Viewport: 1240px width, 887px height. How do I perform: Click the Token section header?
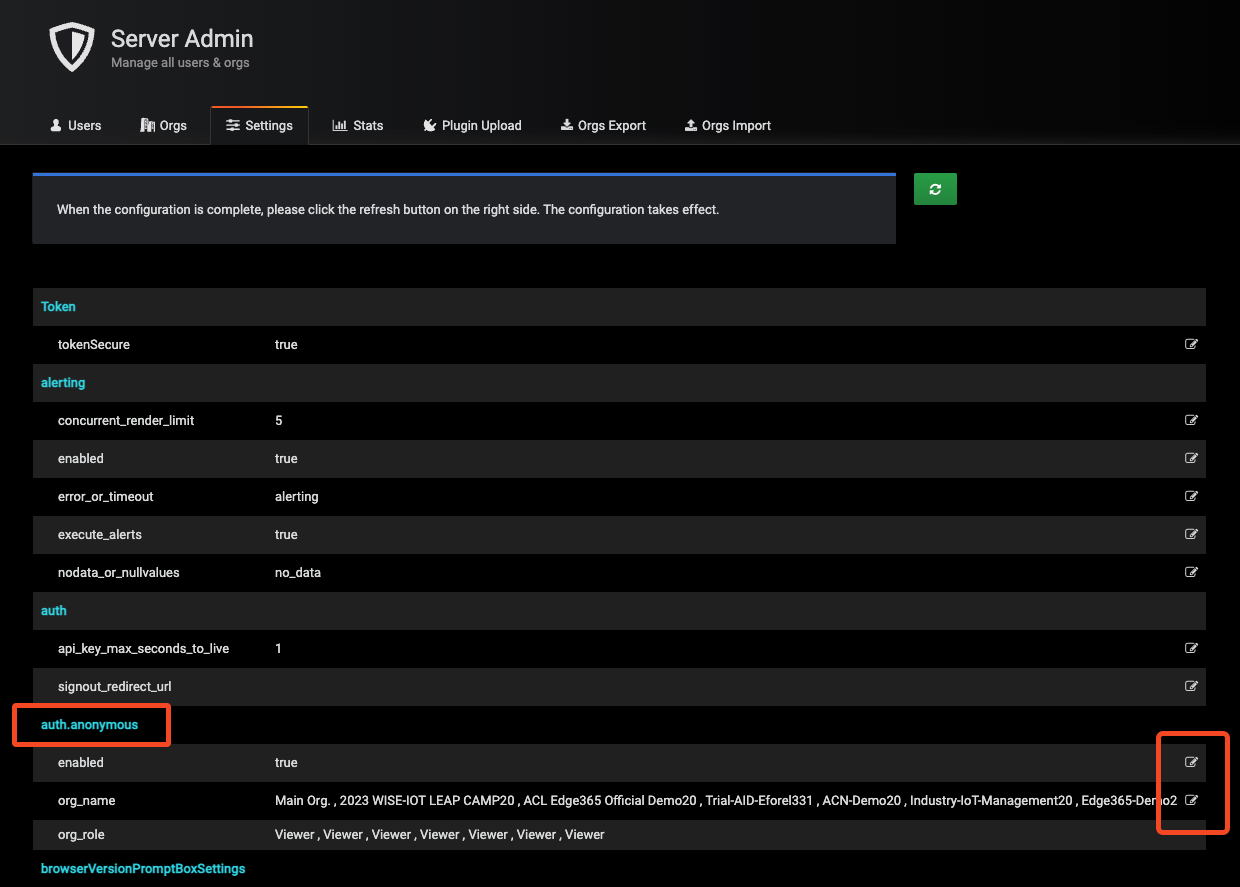58,306
